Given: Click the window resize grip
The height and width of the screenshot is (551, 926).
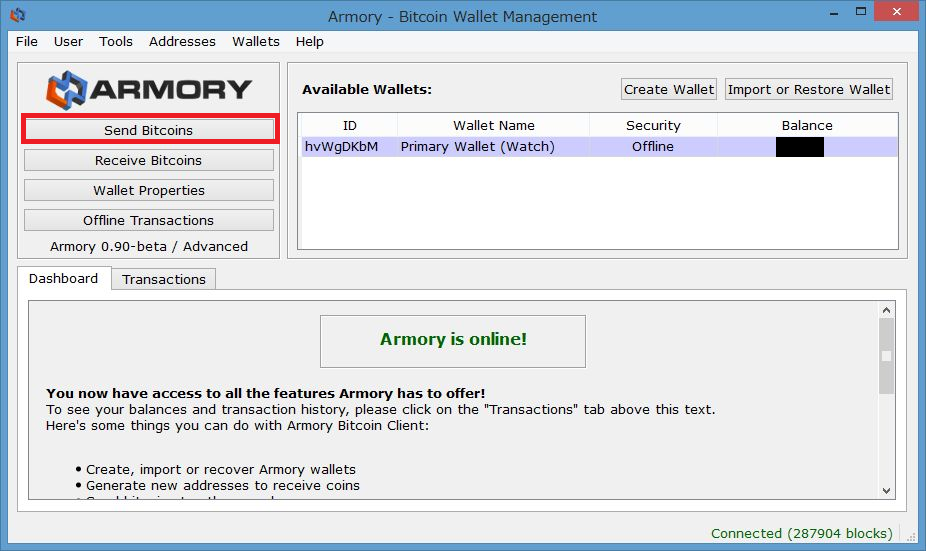Looking at the screenshot, I should coord(911,537).
